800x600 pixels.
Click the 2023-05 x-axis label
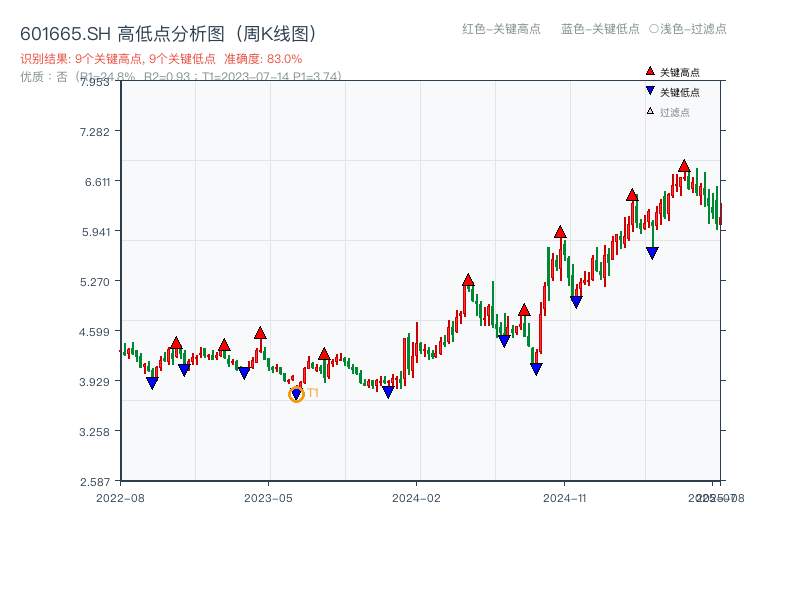pyautogui.click(x=268, y=498)
